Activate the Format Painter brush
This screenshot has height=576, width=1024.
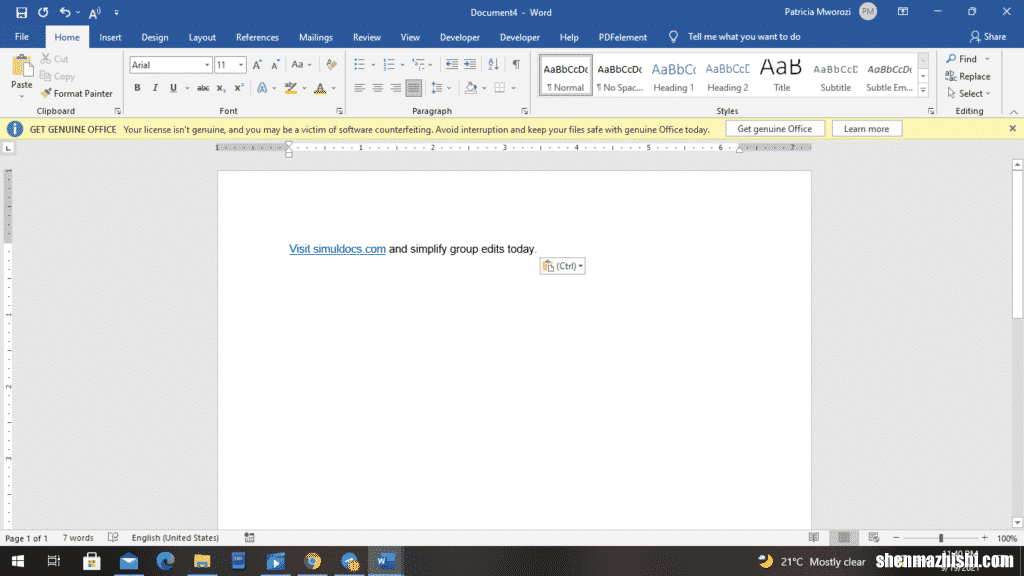[76, 93]
